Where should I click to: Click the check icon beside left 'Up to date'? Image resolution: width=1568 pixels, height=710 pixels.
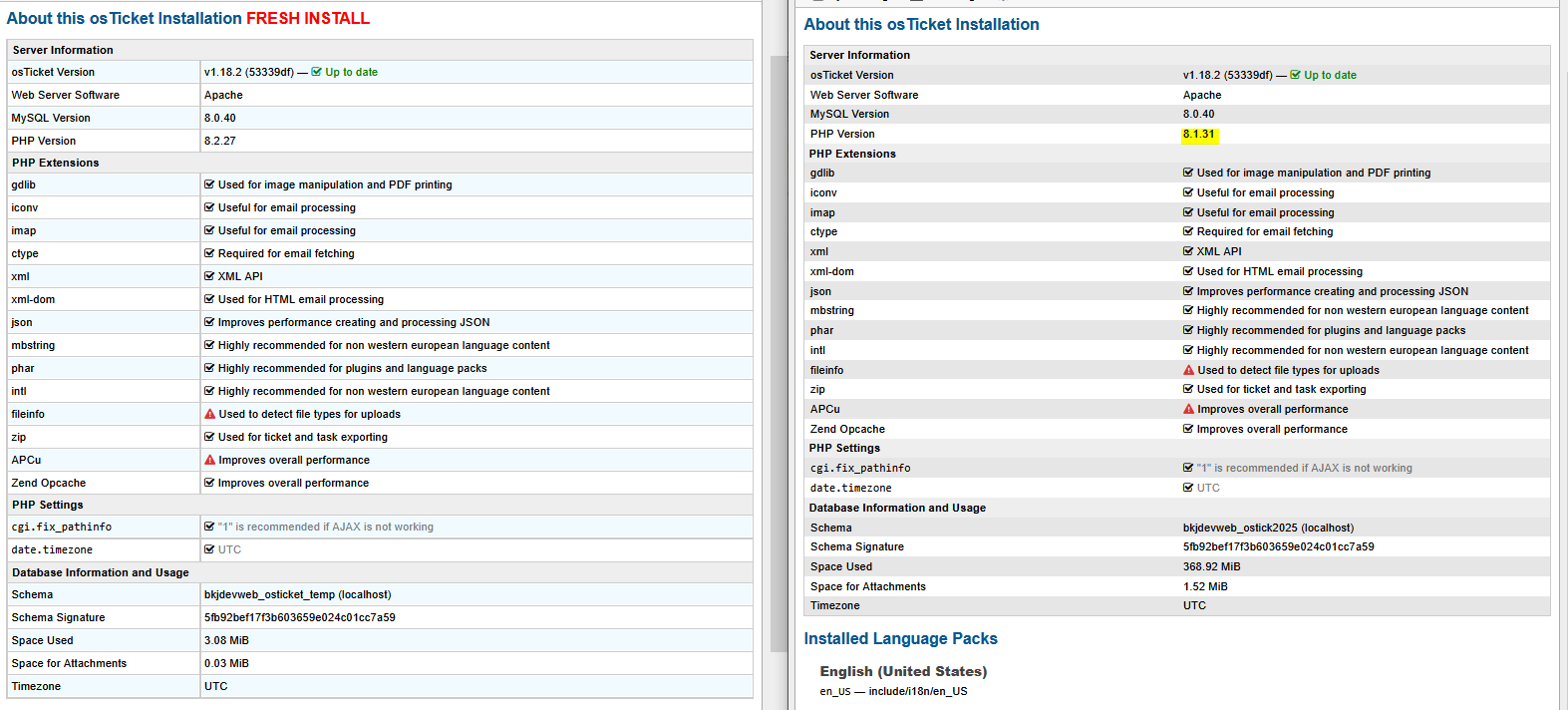click(x=317, y=72)
